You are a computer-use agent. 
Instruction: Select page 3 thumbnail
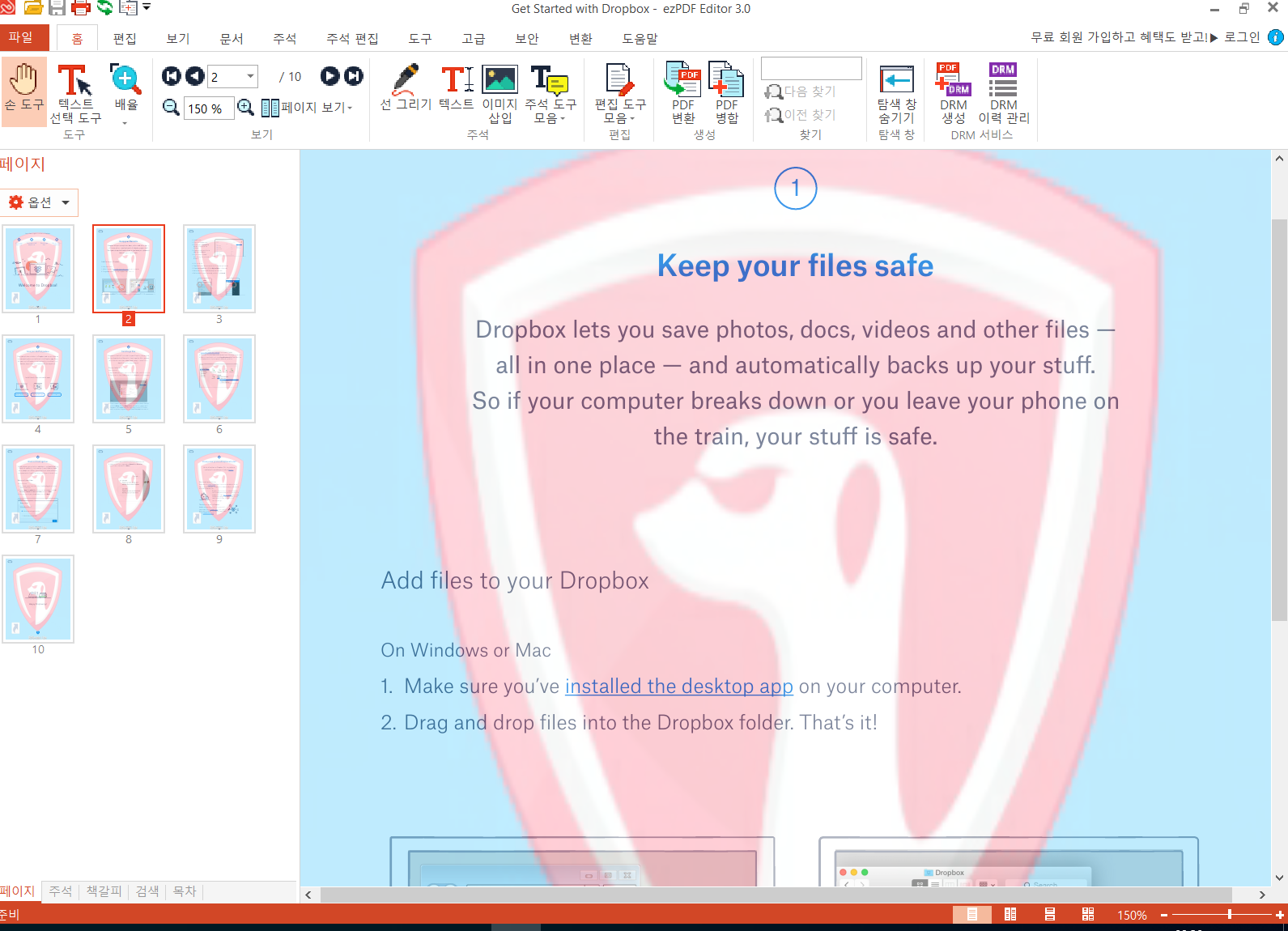point(219,269)
